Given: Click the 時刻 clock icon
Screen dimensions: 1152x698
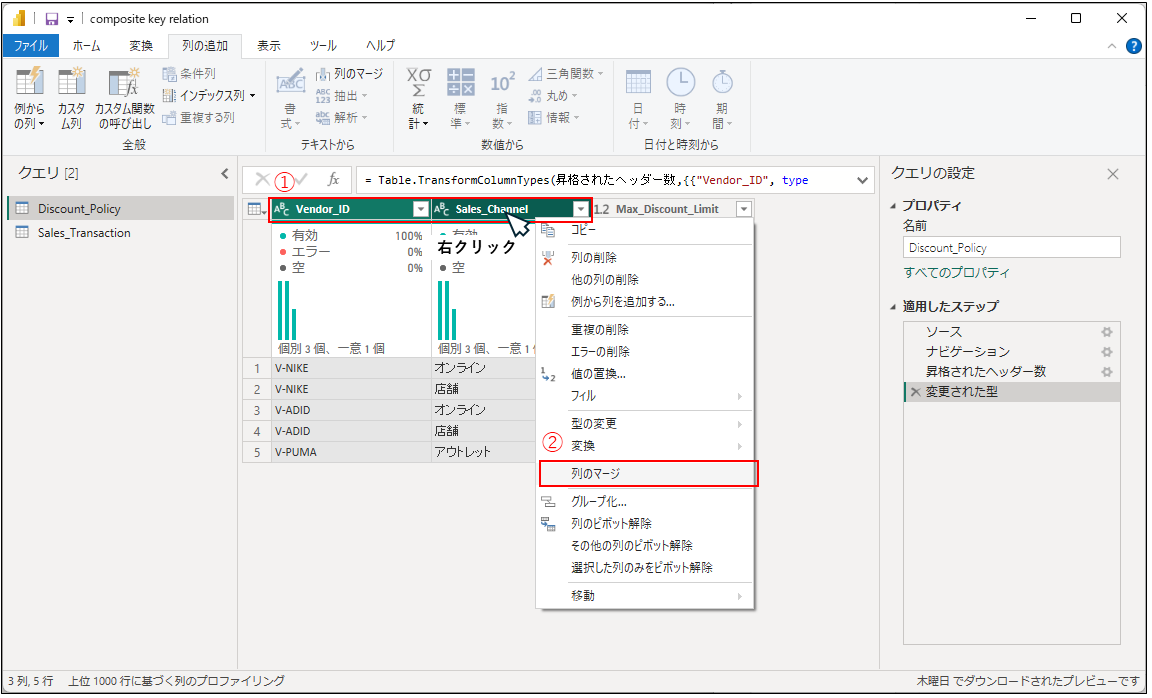Looking at the screenshot, I should pyautogui.click(x=680, y=84).
